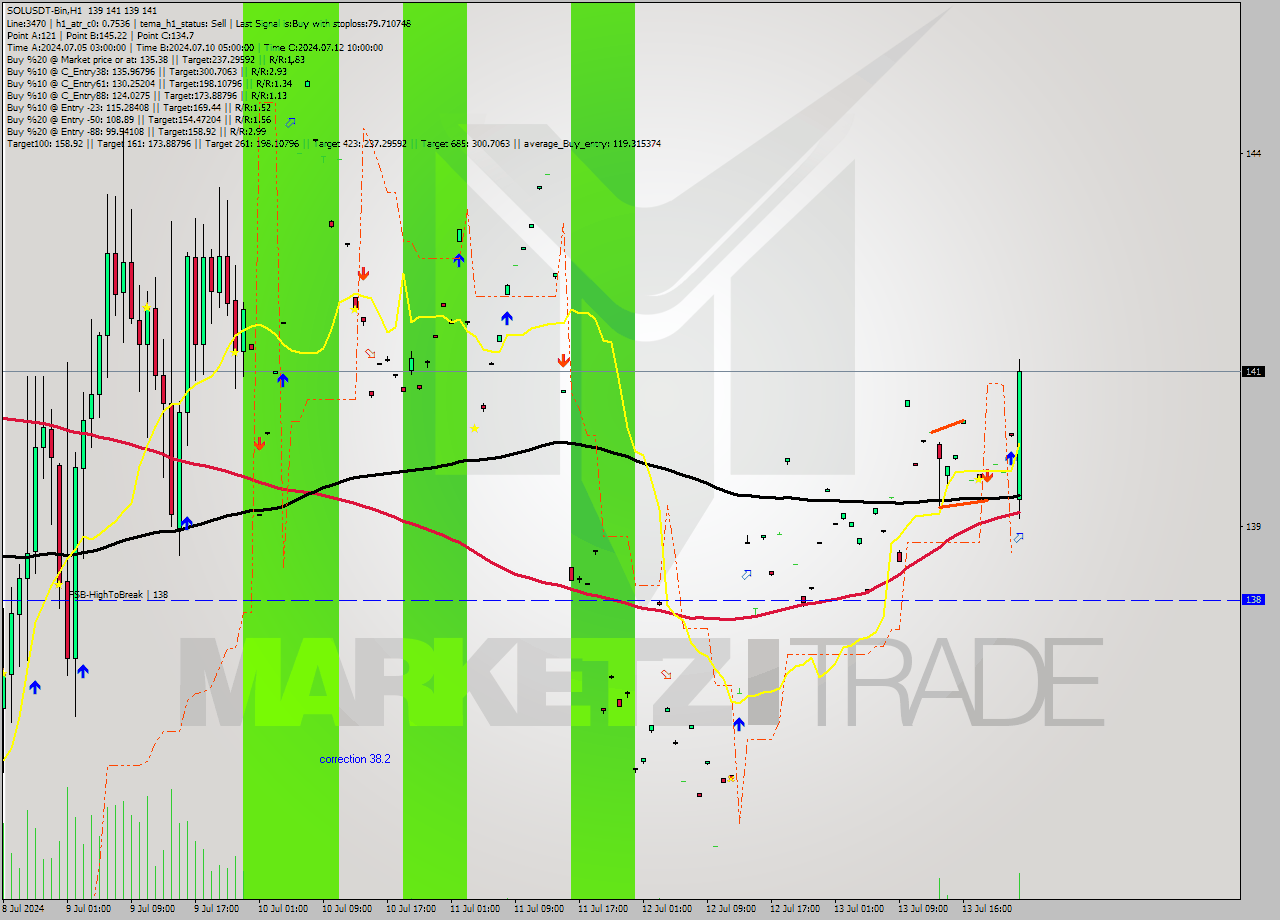Click the '9 Jul 01:00' time label
The height and width of the screenshot is (920, 1280).
point(88,909)
